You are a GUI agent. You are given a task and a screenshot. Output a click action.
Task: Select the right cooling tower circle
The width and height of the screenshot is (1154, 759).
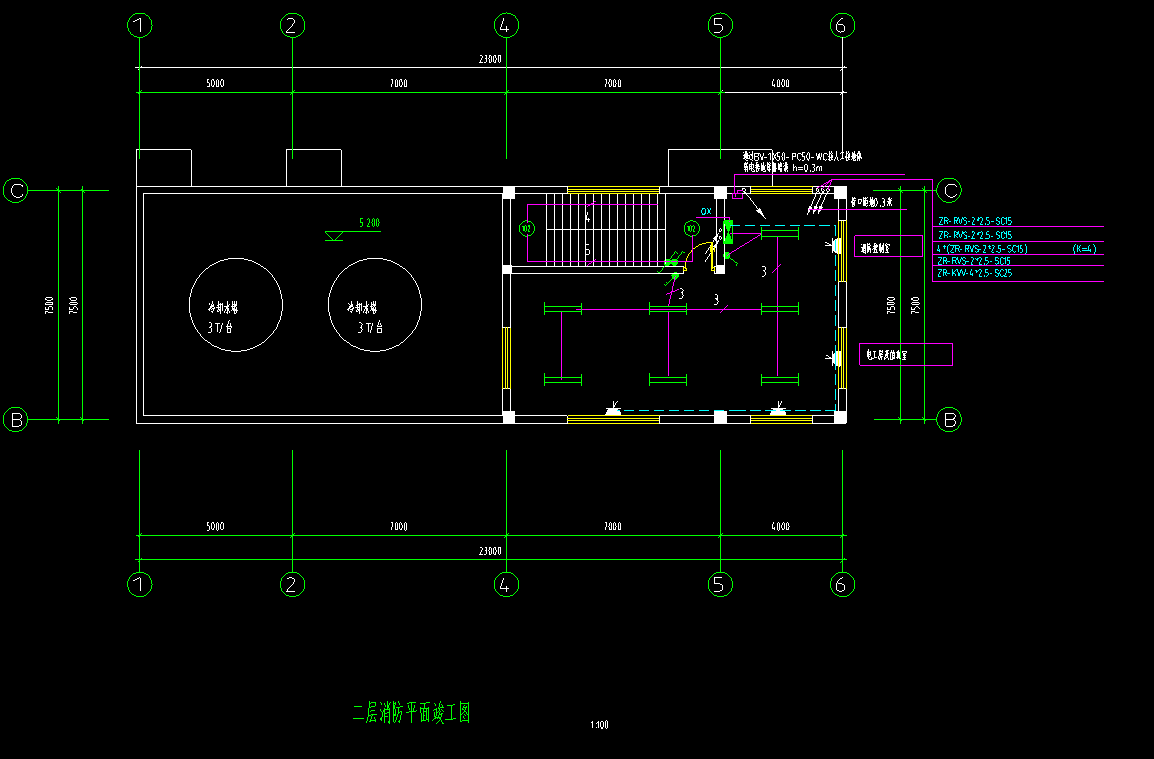pyautogui.click(x=375, y=305)
